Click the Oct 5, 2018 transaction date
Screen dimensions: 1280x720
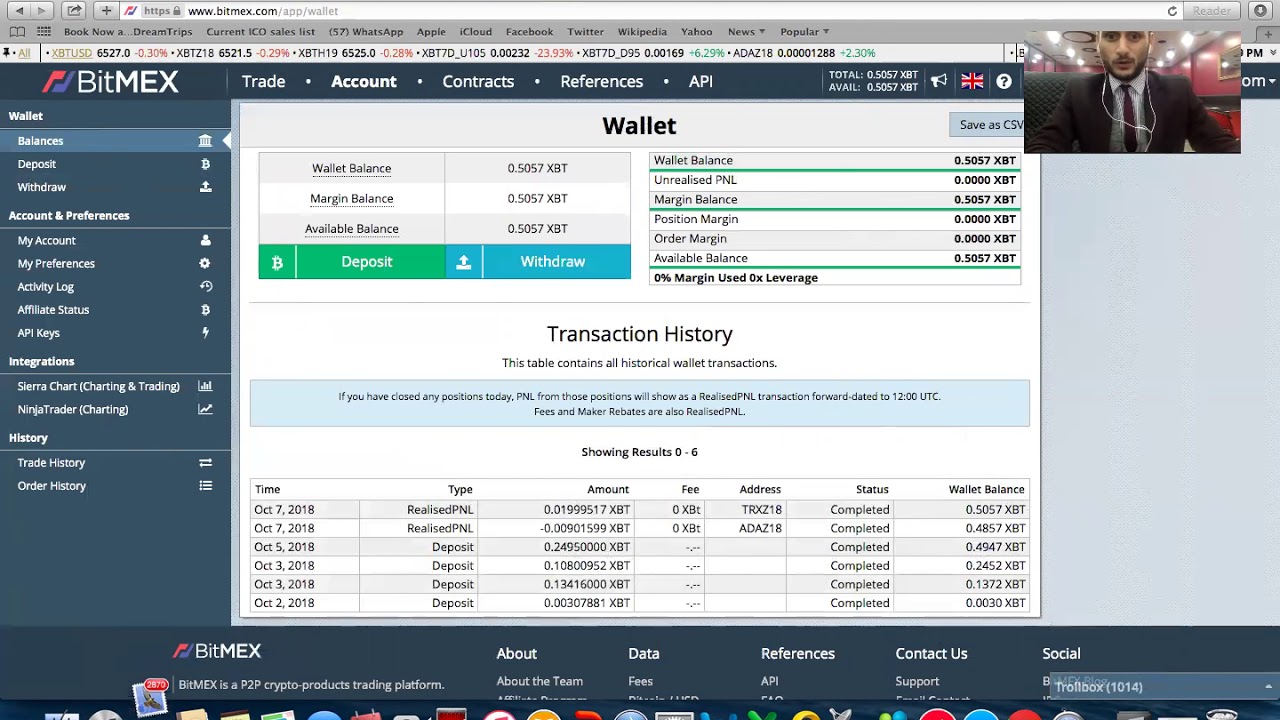pyautogui.click(x=284, y=547)
